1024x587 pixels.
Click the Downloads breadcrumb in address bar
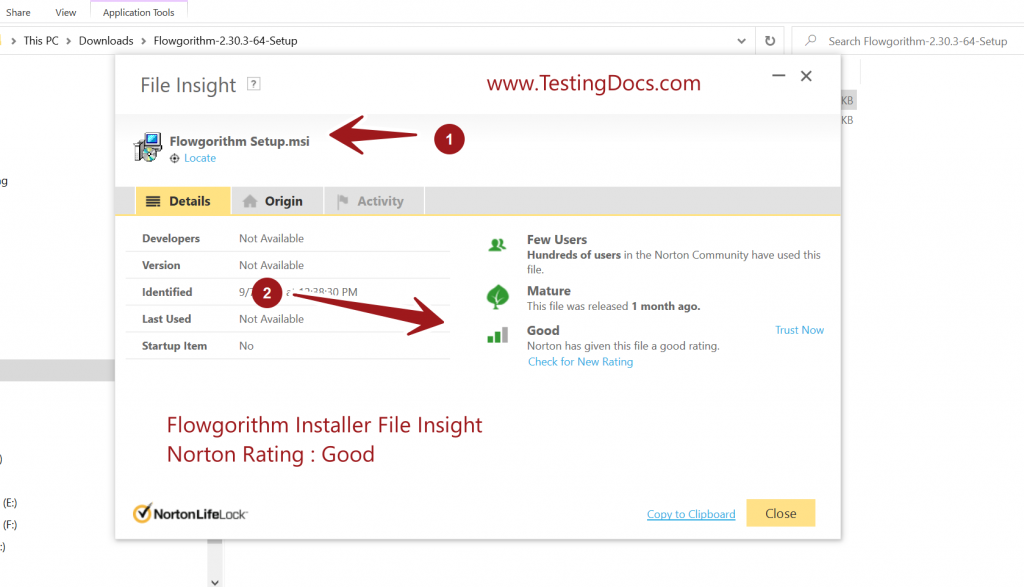coord(106,41)
